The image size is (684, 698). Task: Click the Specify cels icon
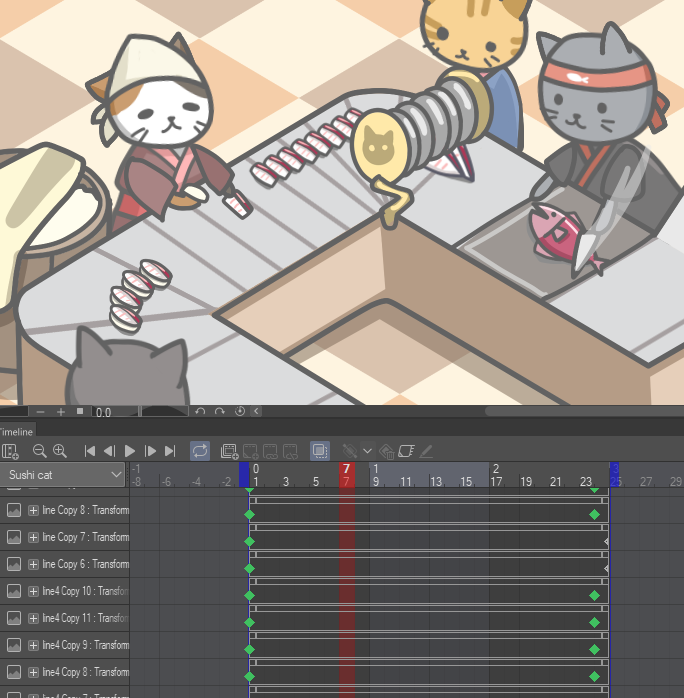click(251, 451)
